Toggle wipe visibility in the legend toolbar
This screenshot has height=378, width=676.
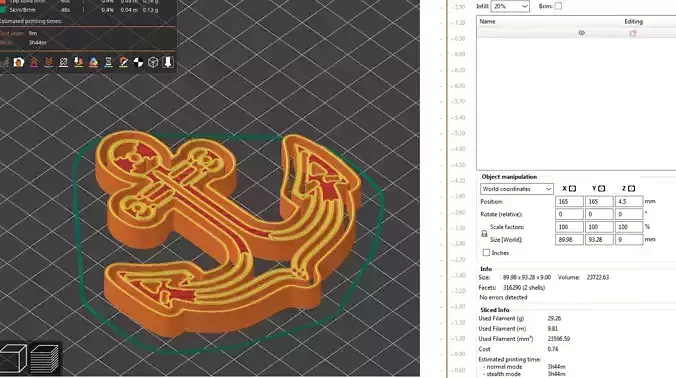19,62
